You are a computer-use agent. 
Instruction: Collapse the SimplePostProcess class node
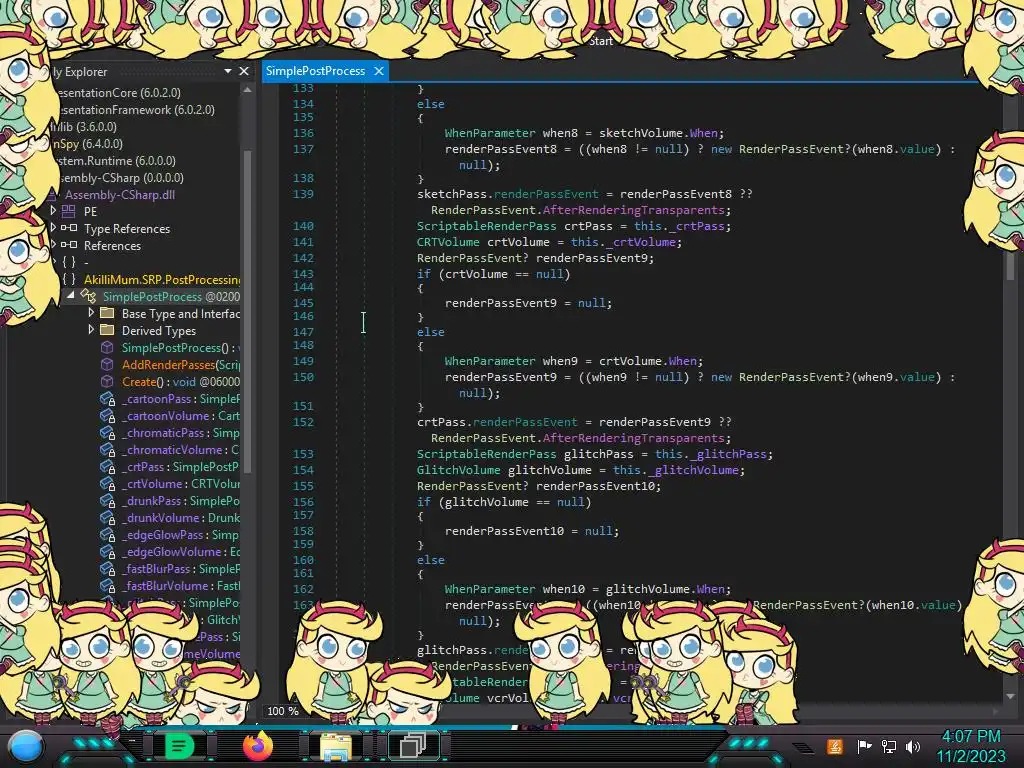[71, 296]
